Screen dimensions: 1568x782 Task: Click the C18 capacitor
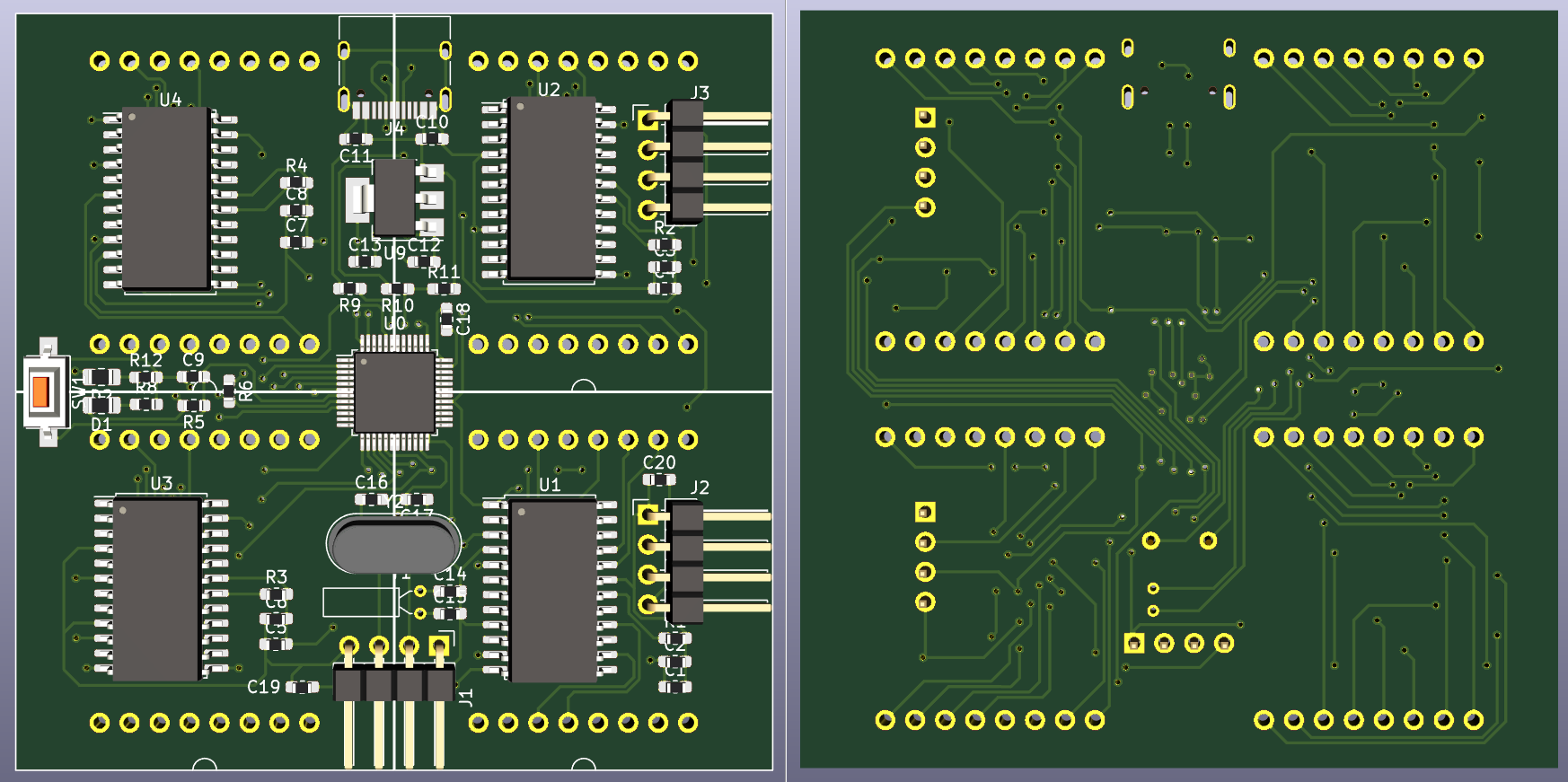(x=446, y=319)
